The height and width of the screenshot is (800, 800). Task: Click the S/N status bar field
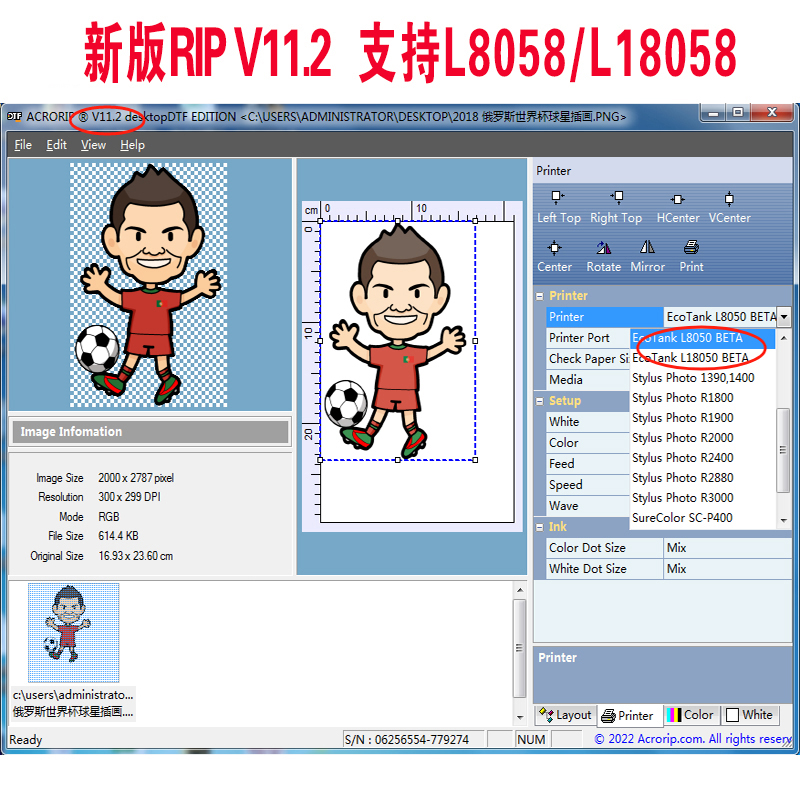pyautogui.click(x=413, y=739)
